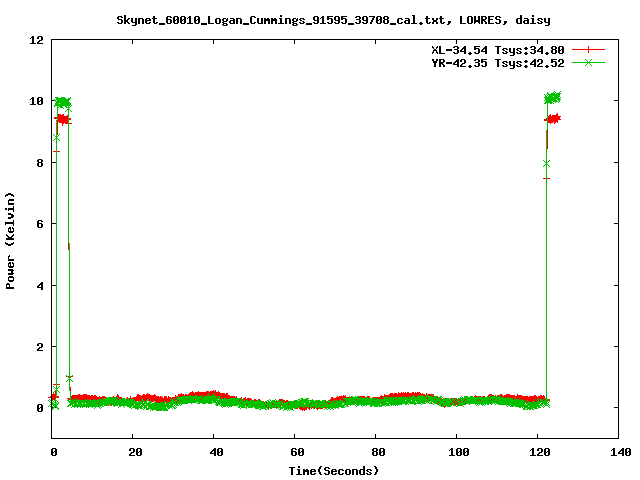This screenshot has width=640, height=480.
Task: Click the y-axis tick label 12
Action: pyautogui.click(x=37, y=40)
